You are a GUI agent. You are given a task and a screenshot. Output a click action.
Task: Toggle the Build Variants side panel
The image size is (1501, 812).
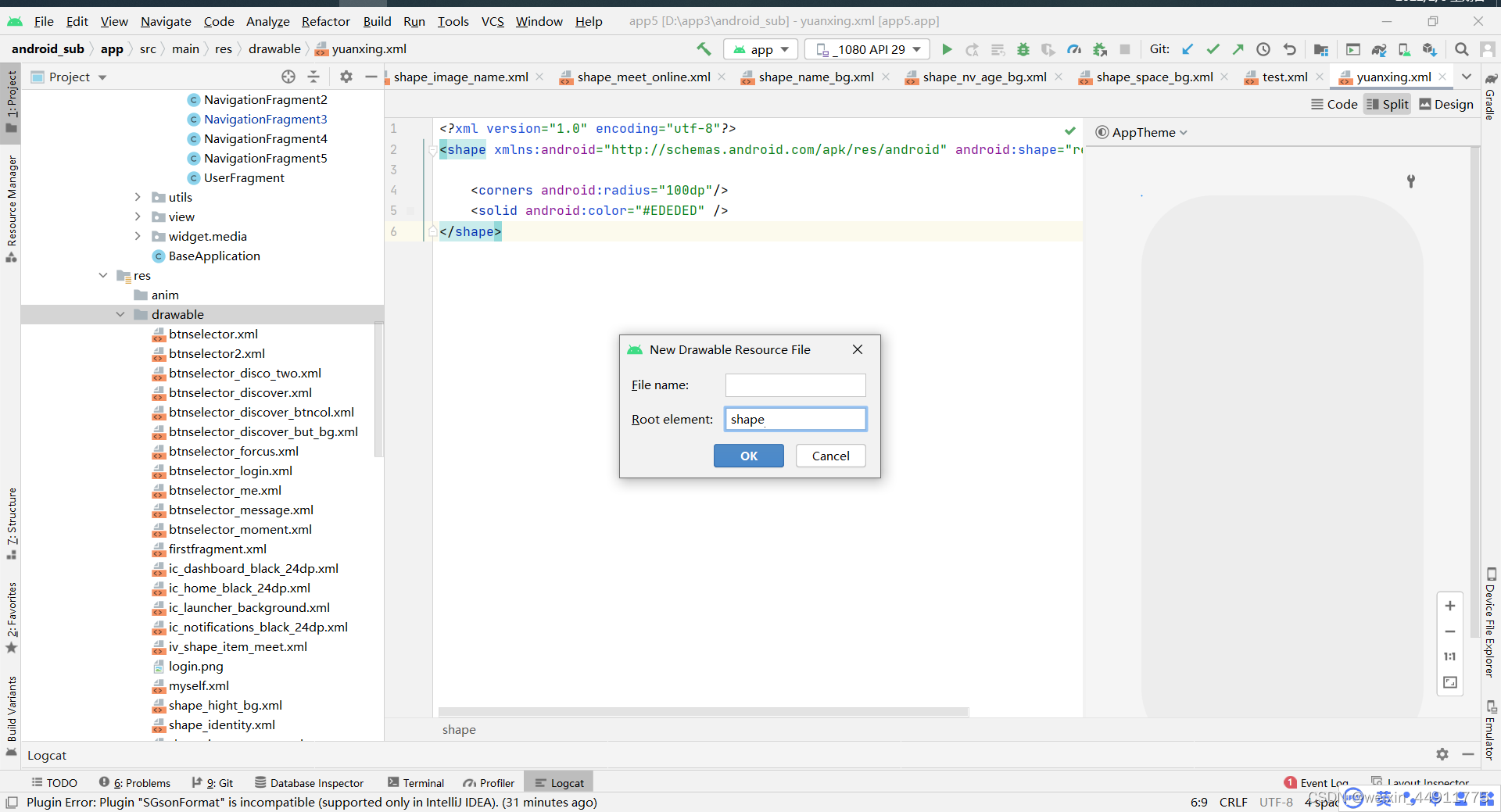click(x=12, y=715)
